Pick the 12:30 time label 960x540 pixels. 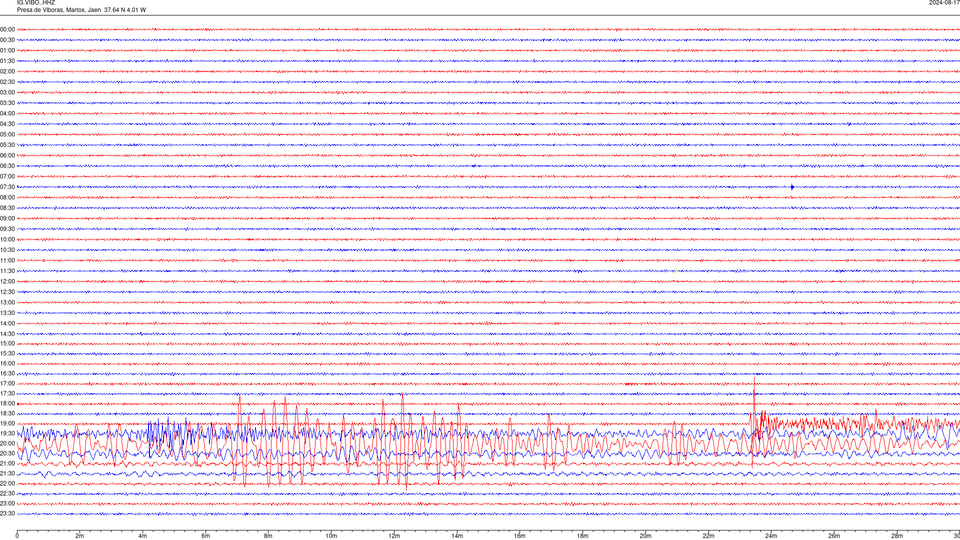(7, 292)
